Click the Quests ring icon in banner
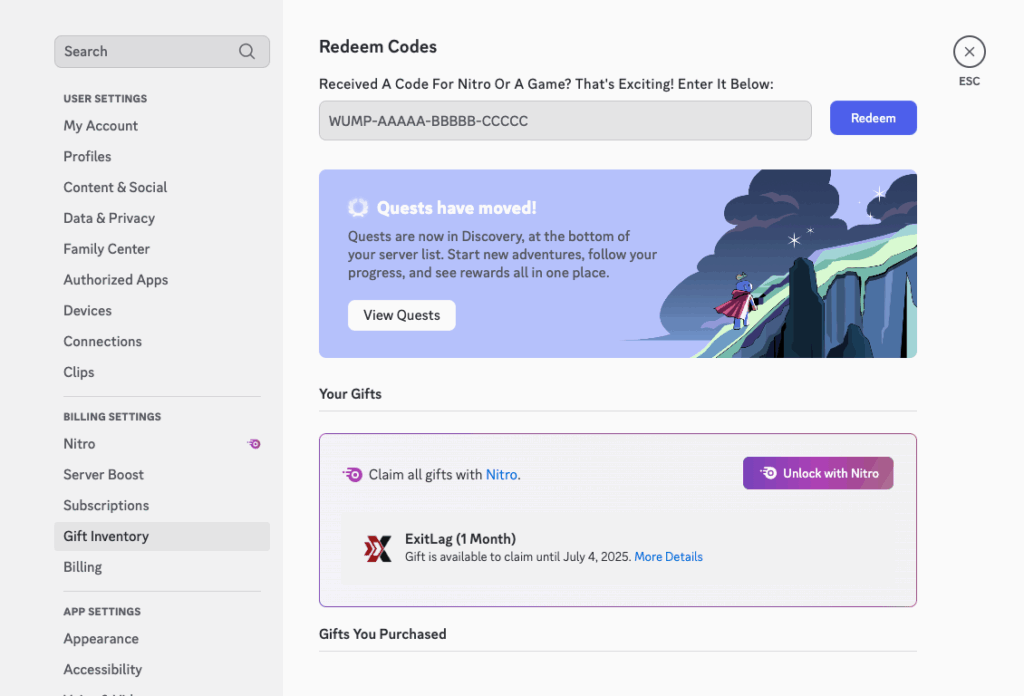The height and width of the screenshot is (696, 1024). 358,208
